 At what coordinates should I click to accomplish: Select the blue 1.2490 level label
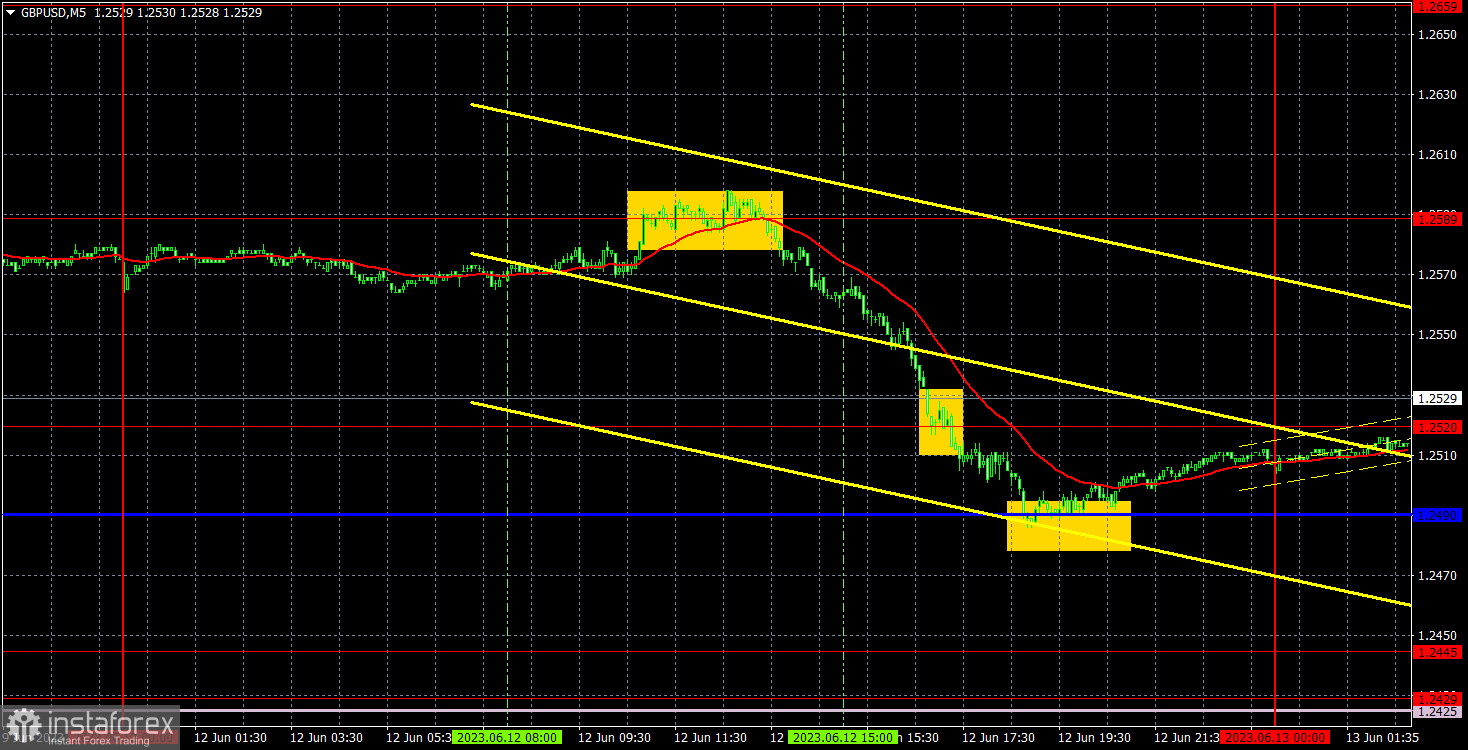pyautogui.click(x=1439, y=515)
